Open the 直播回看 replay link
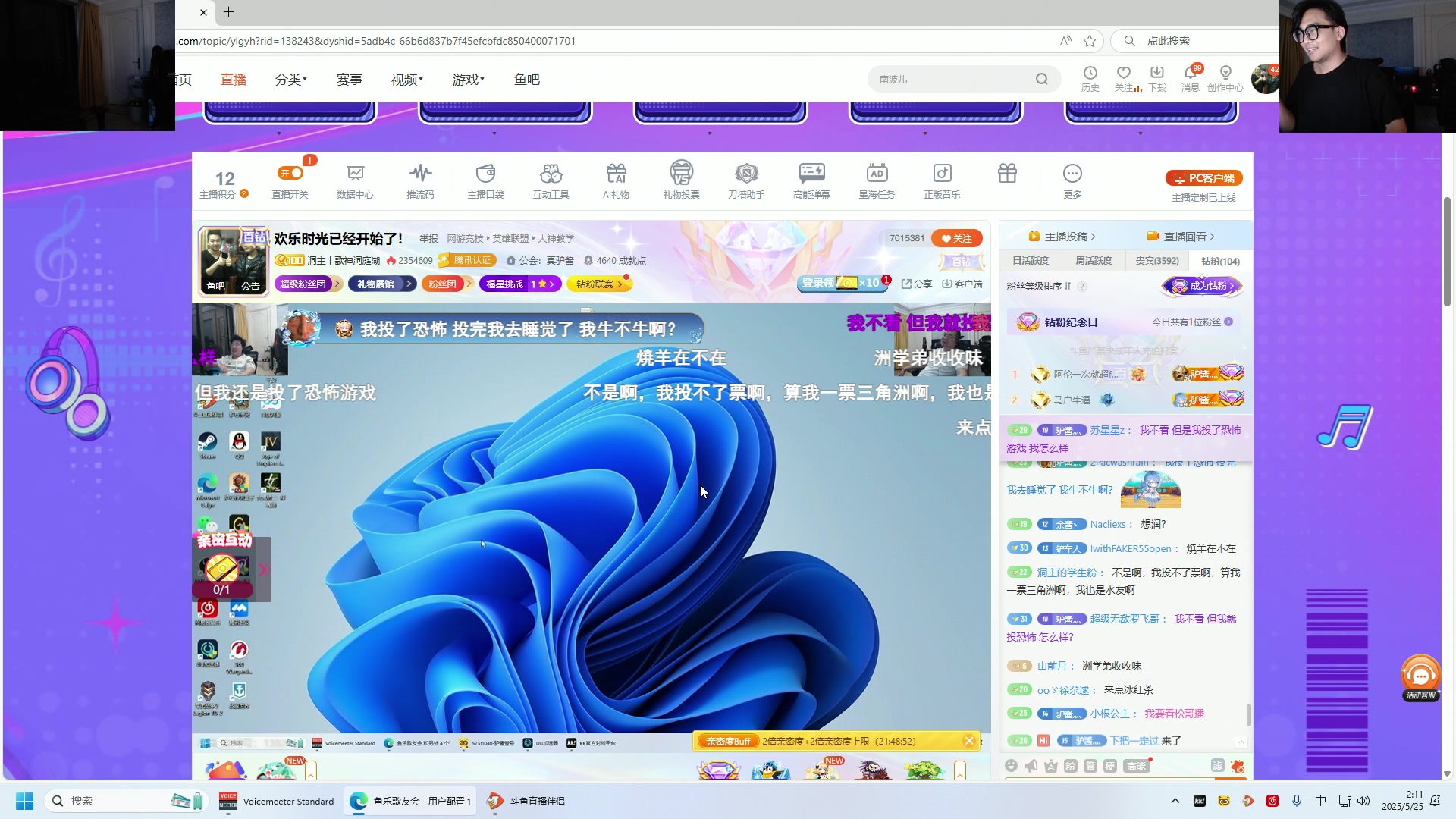This screenshot has height=819, width=1456. (1181, 237)
